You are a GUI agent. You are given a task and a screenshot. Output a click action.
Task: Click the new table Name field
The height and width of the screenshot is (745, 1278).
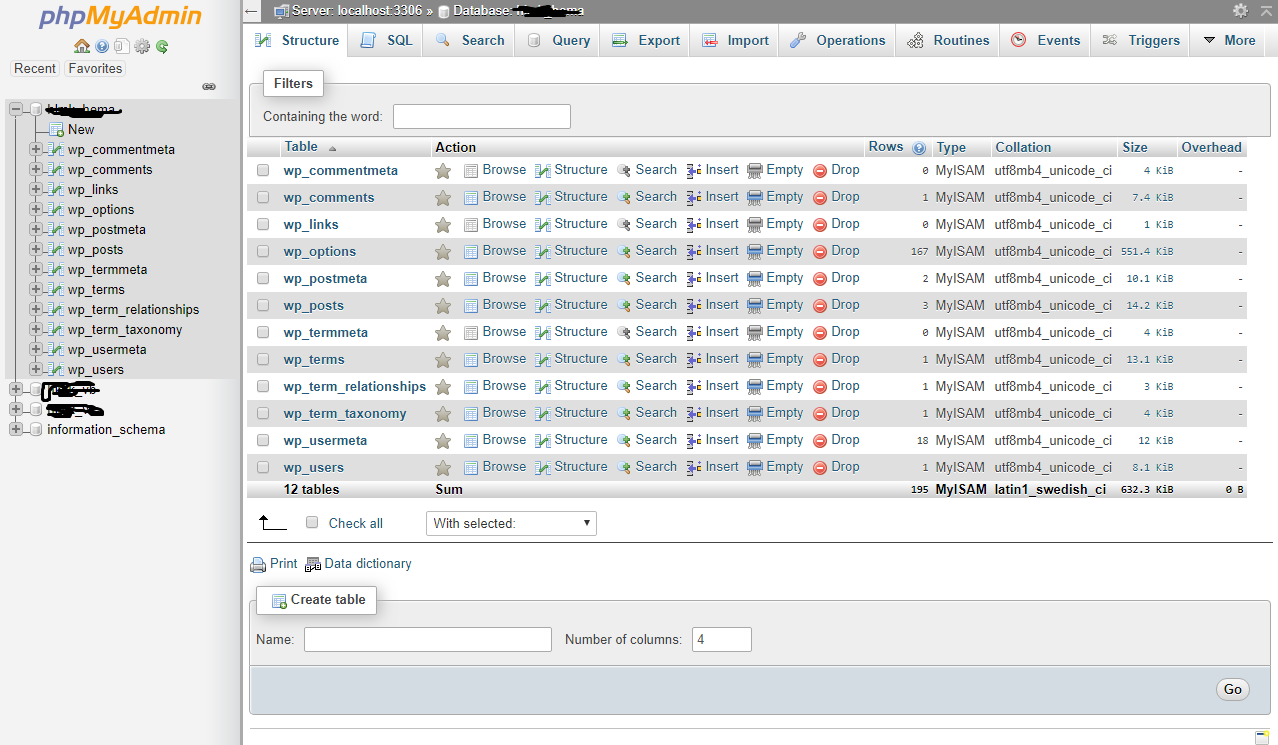[428, 639]
